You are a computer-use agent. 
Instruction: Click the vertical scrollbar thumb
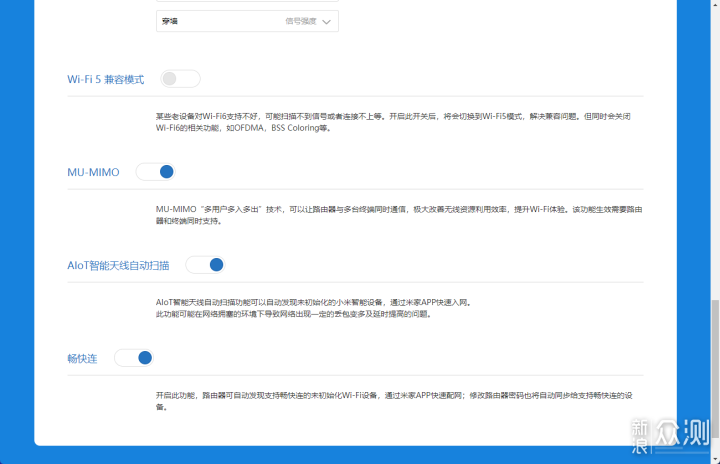click(715, 369)
